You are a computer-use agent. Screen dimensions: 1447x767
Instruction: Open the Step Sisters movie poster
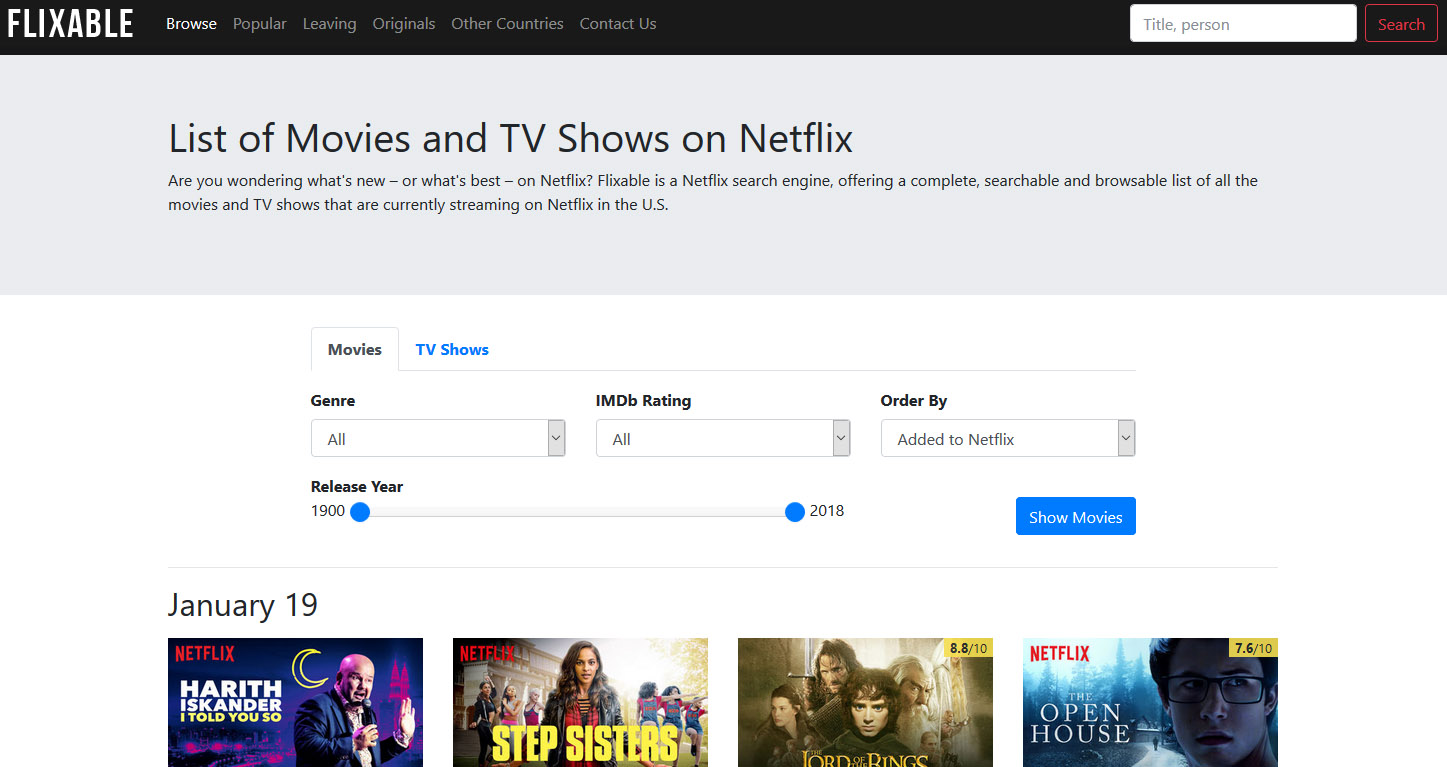pyautogui.click(x=580, y=702)
